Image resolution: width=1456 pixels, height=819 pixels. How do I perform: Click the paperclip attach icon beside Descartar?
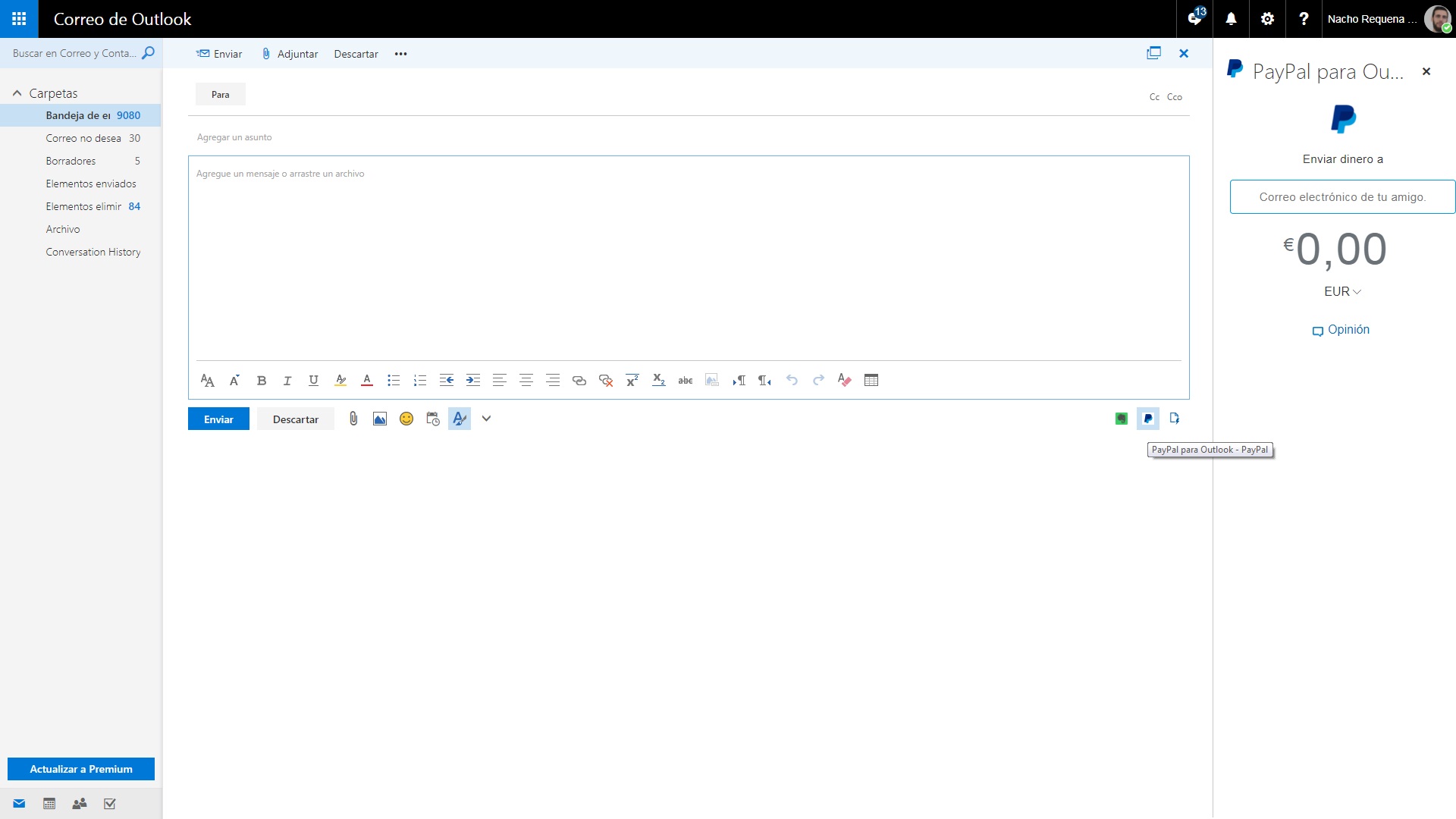(x=353, y=419)
